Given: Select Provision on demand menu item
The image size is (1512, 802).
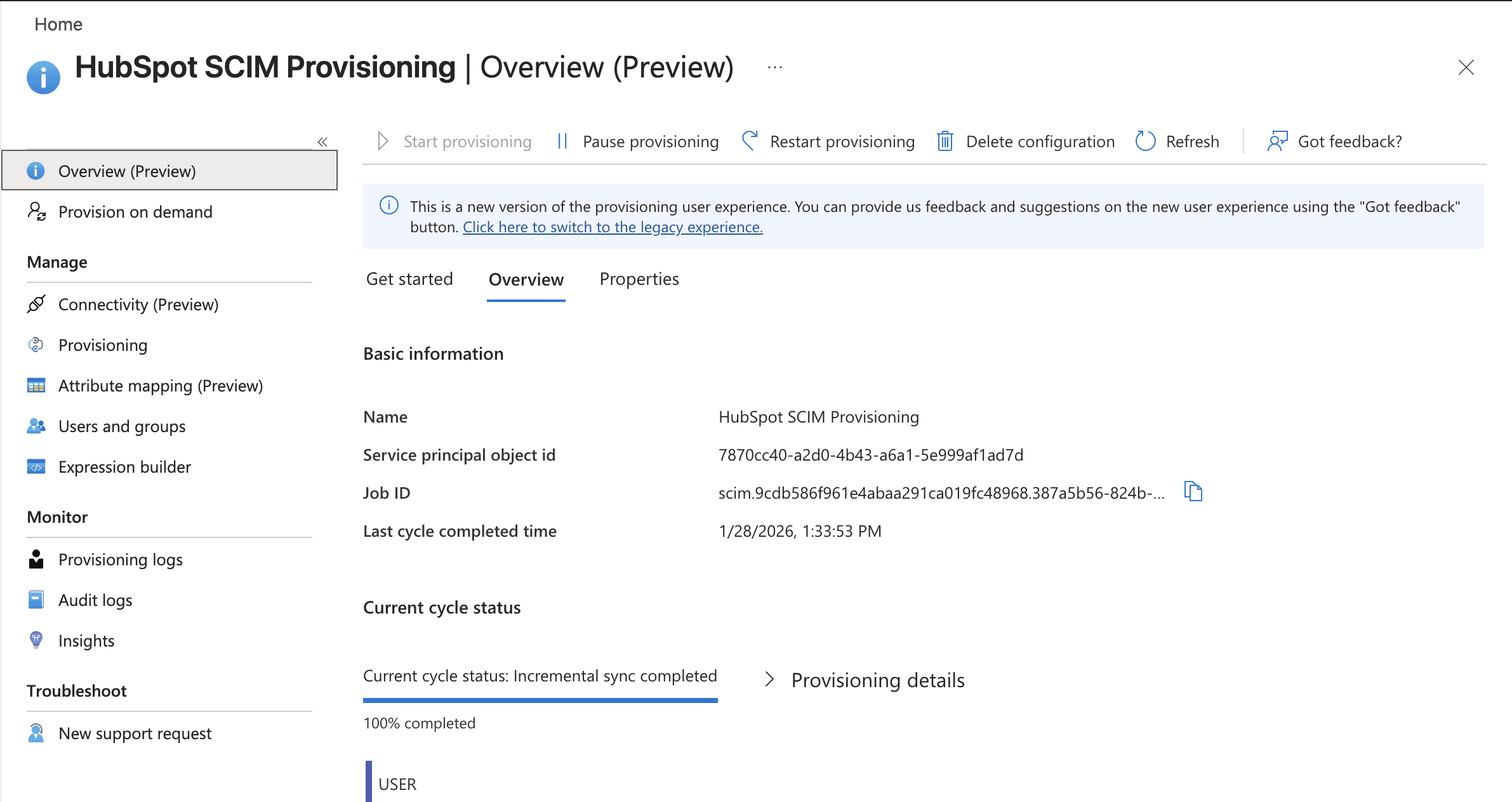Looking at the screenshot, I should [135, 212].
